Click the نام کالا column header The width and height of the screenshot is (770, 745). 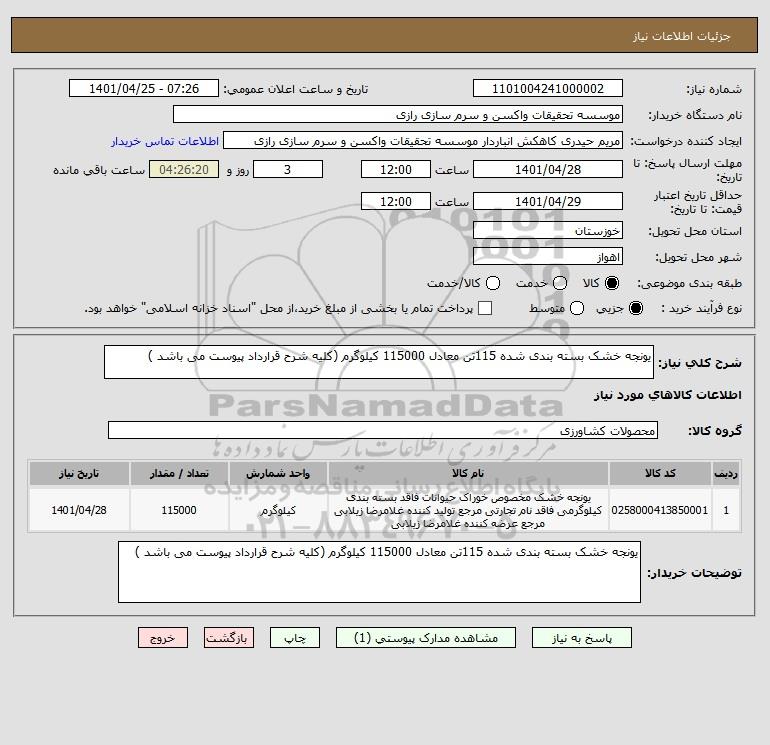(468, 473)
